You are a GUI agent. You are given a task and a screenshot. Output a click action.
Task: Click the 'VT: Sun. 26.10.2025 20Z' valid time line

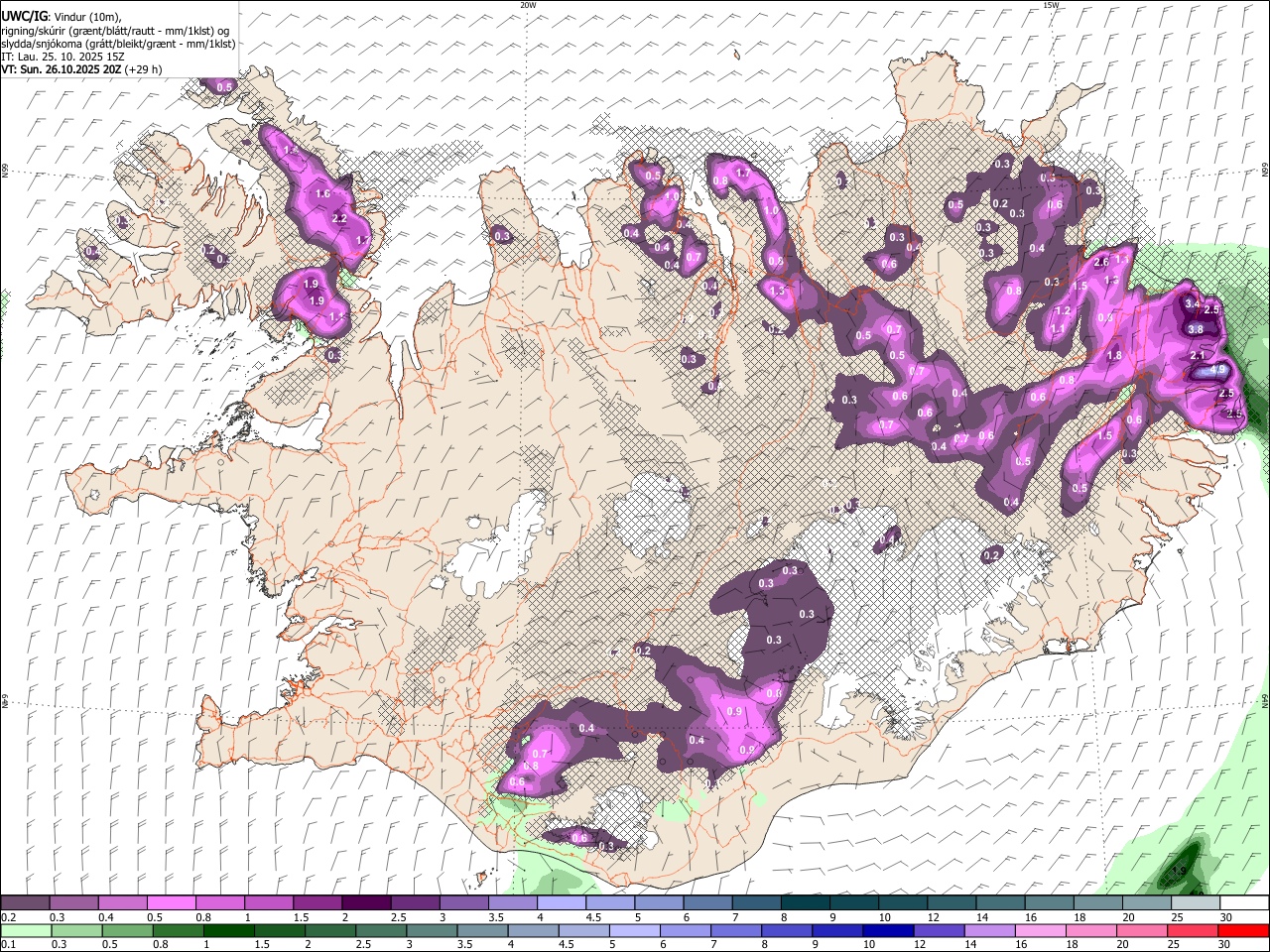tap(81, 69)
